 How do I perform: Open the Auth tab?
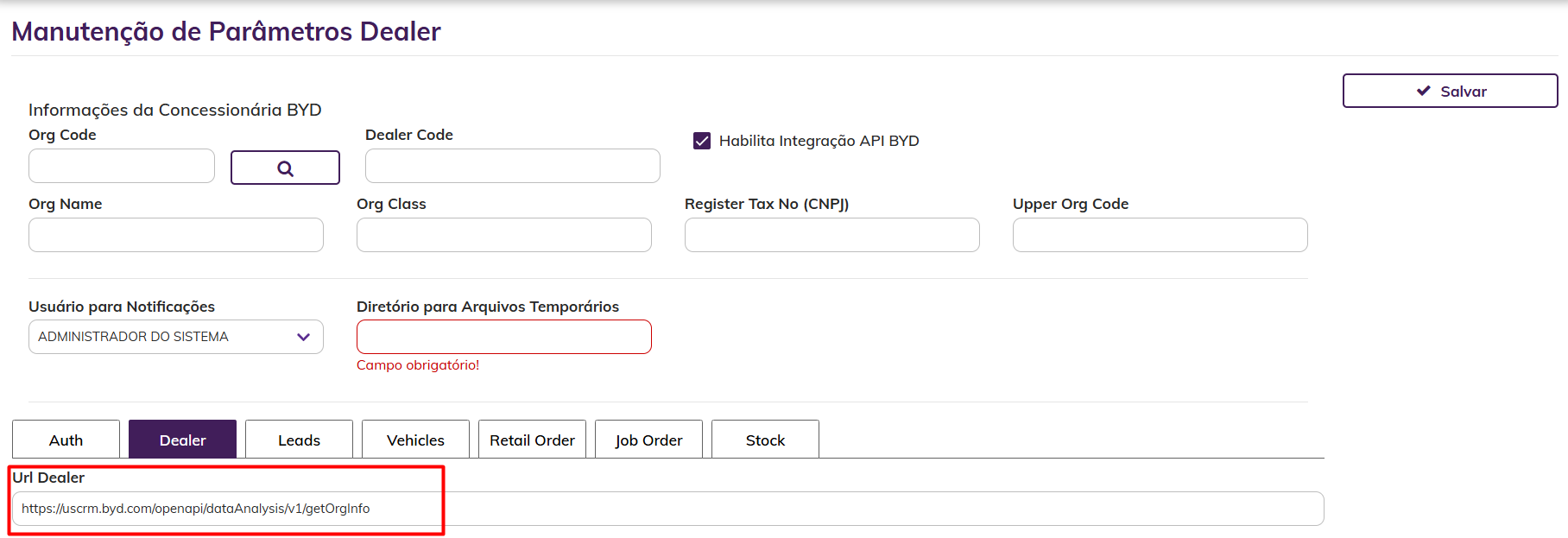pyautogui.click(x=66, y=440)
